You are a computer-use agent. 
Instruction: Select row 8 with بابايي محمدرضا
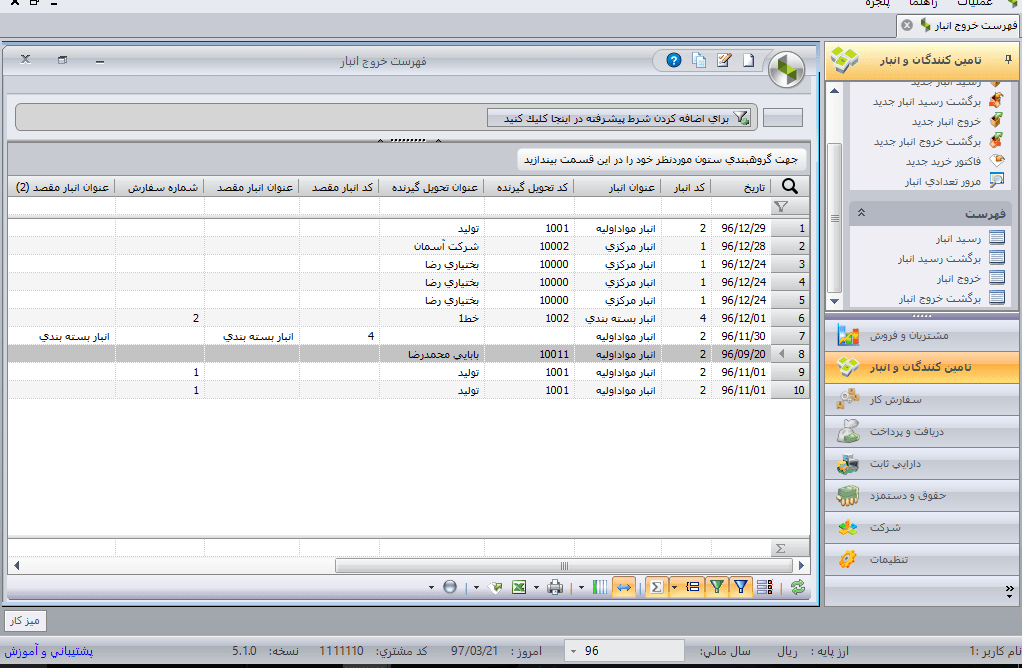tap(409, 354)
